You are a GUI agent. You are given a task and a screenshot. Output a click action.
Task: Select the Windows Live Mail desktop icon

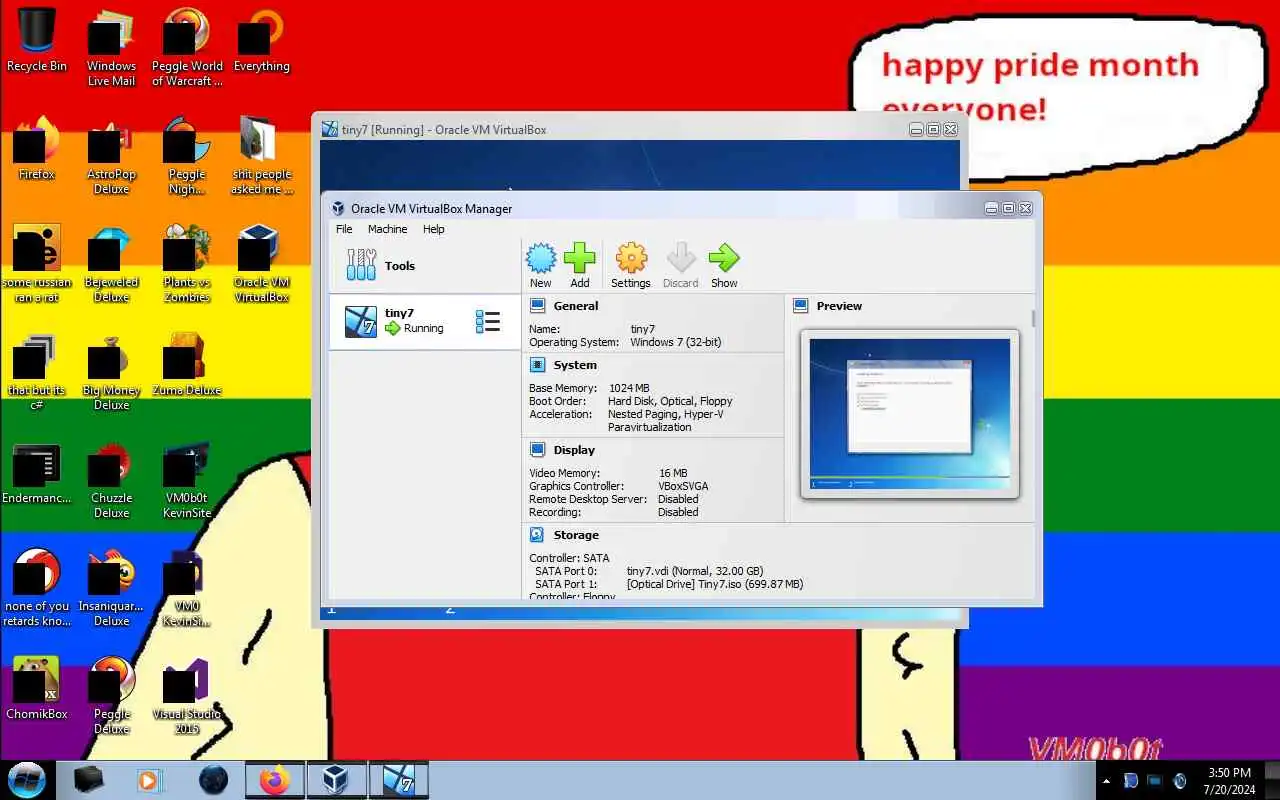111,48
